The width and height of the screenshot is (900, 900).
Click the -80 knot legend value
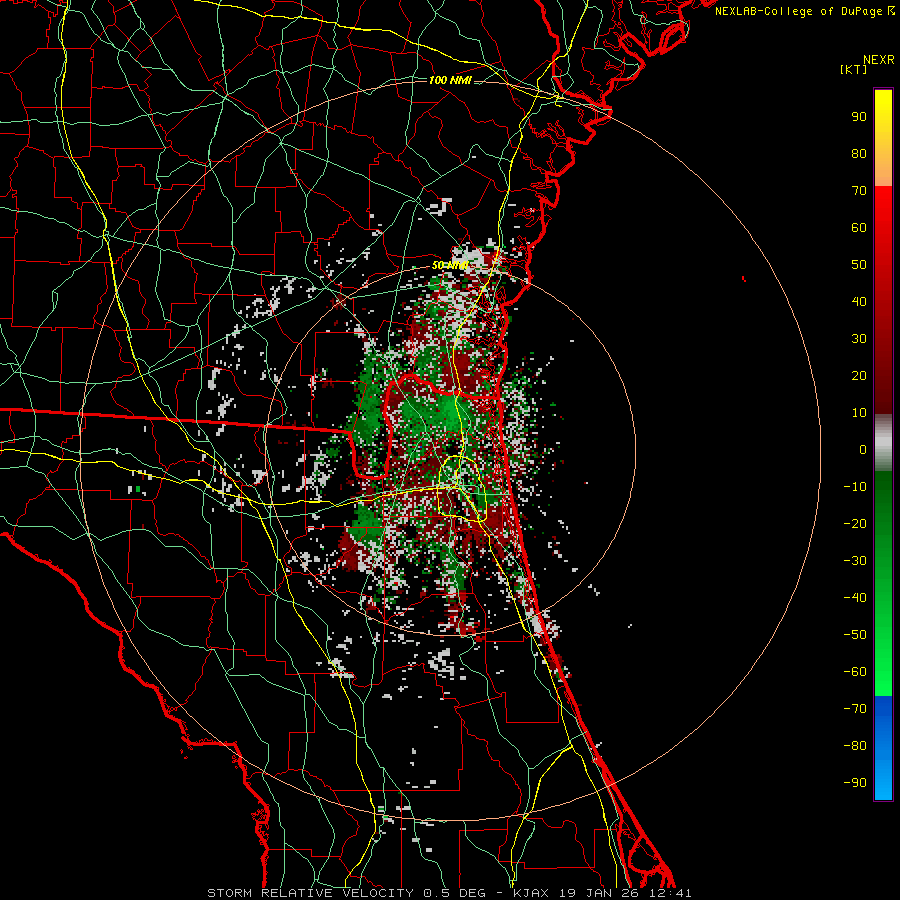[855, 746]
